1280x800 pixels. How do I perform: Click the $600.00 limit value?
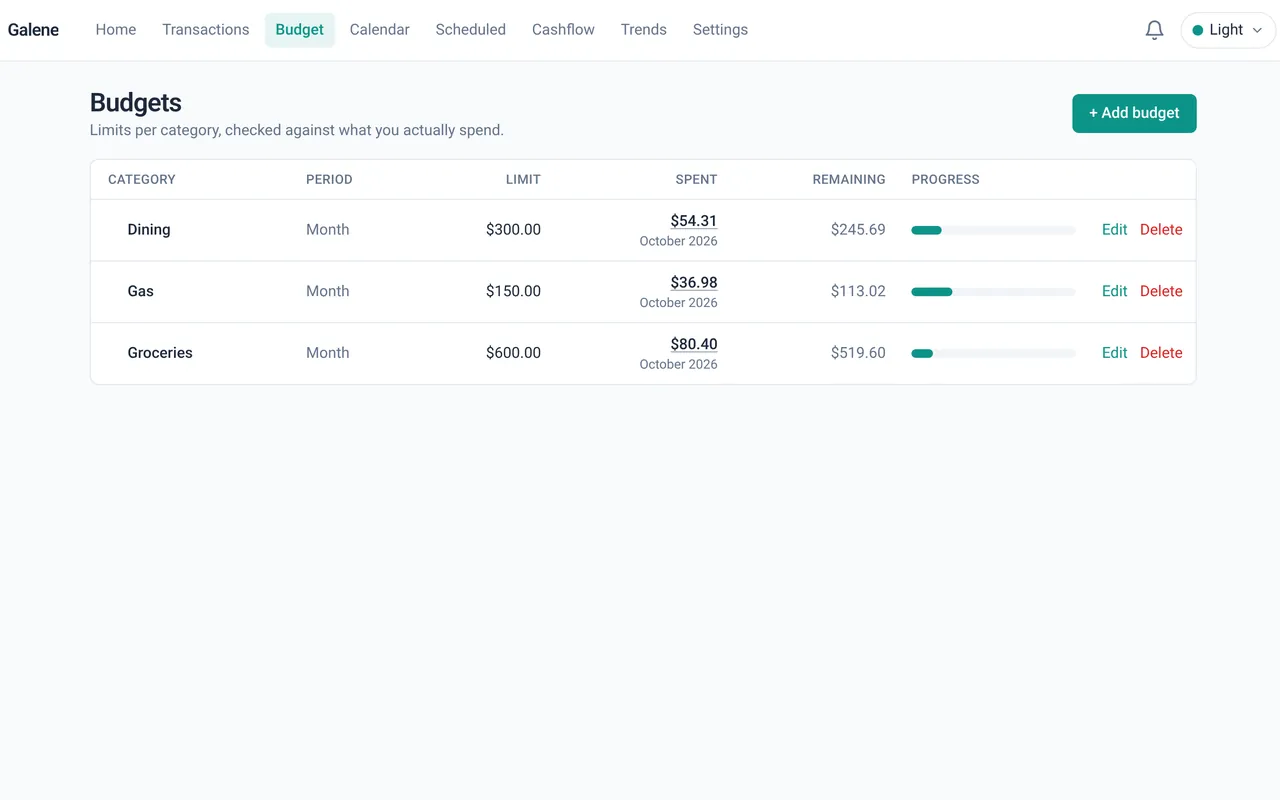(x=513, y=353)
